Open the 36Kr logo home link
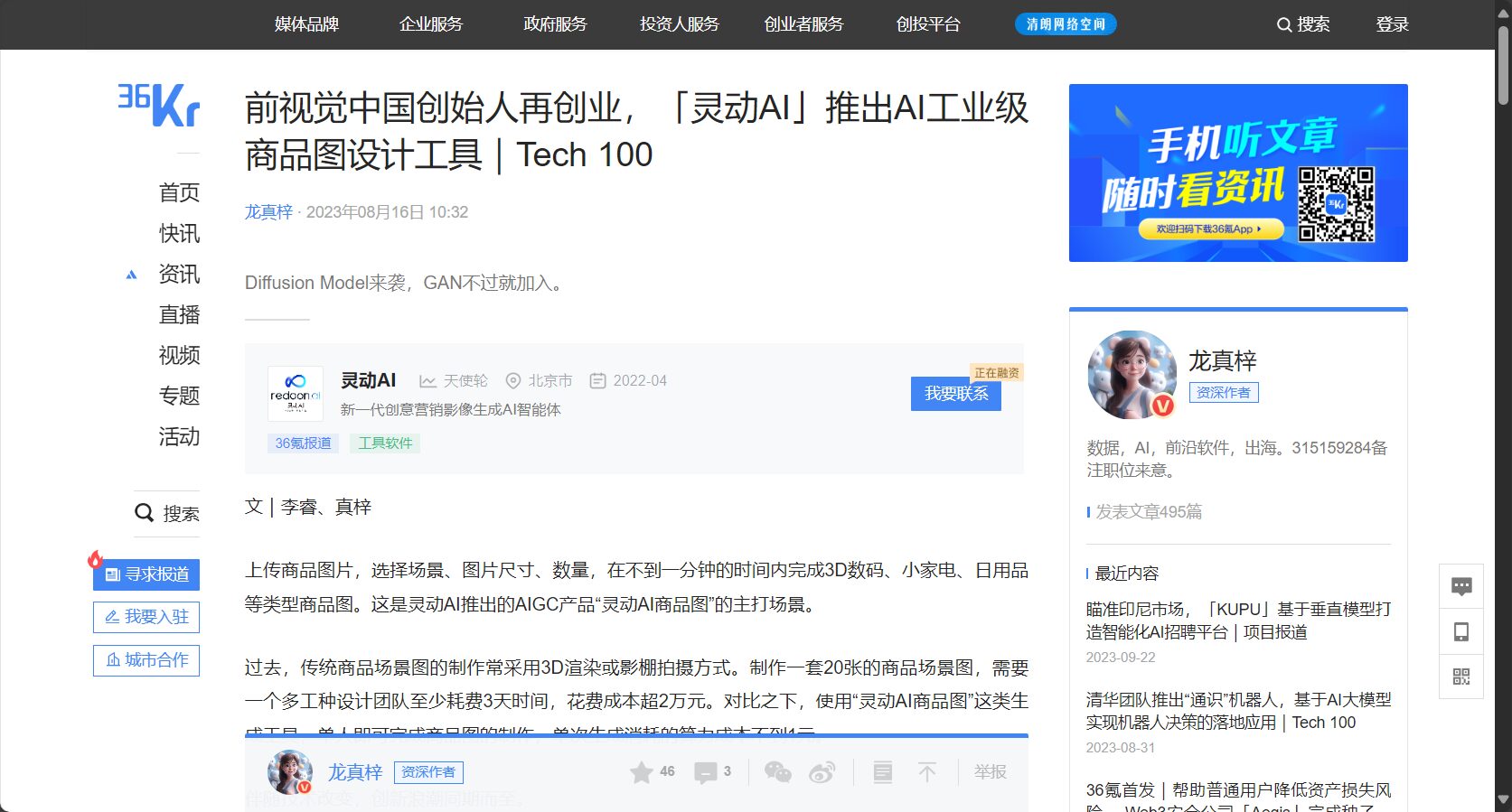1512x812 pixels. pos(158,106)
